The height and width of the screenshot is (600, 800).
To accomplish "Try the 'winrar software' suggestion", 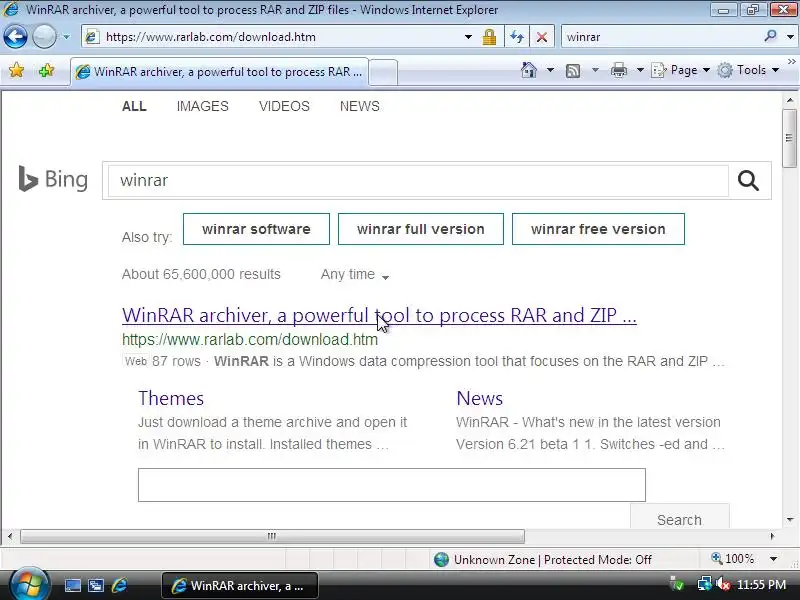I will pyautogui.click(x=256, y=229).
